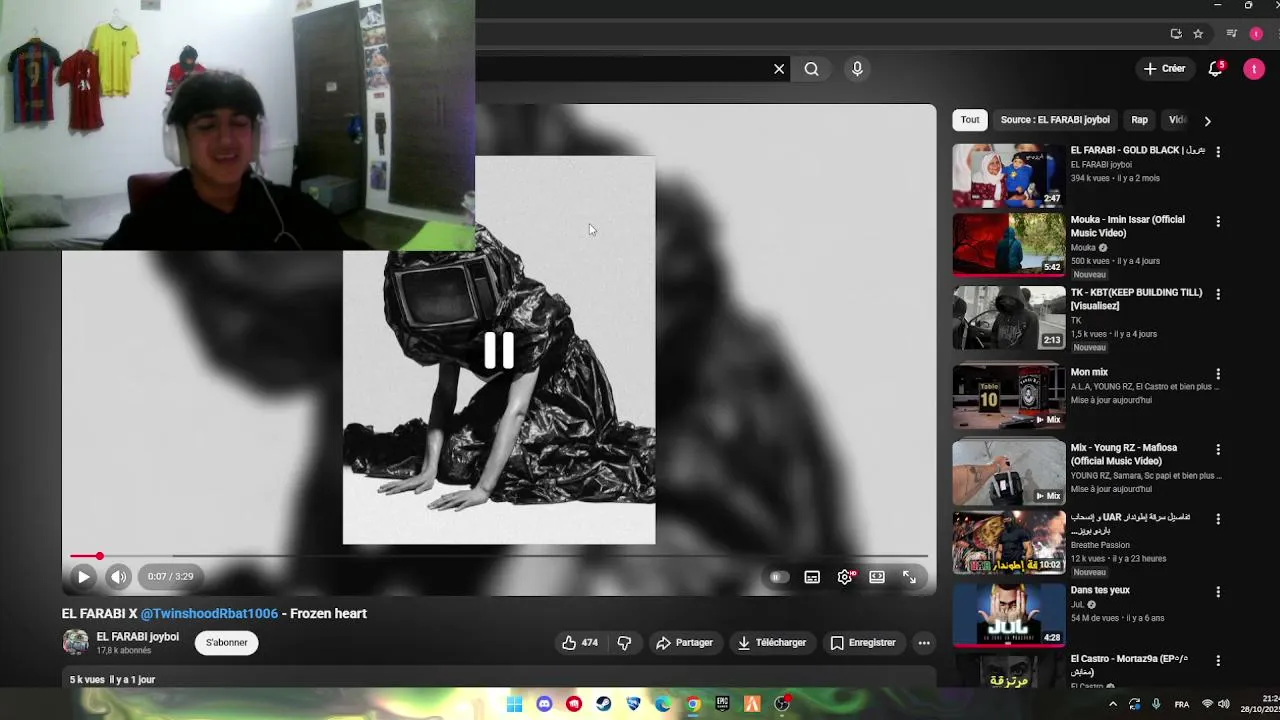Select Source : EL FARABI joyboi chip
Screen dimensions: 1280x720
[x=1055, y=120]
